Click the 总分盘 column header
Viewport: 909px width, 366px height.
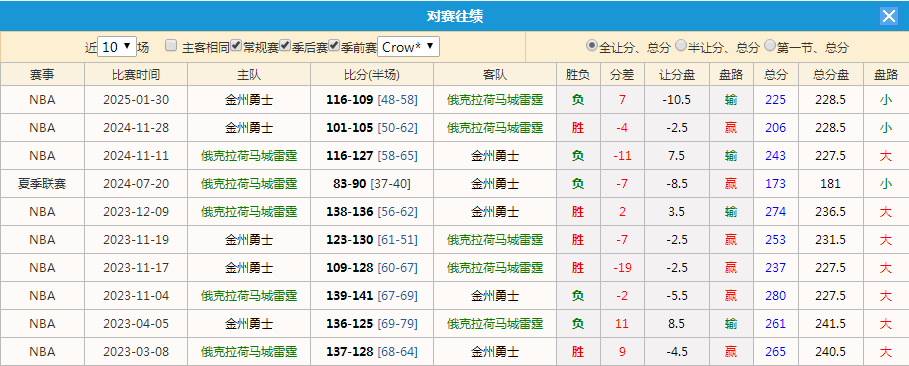[830, 74]
